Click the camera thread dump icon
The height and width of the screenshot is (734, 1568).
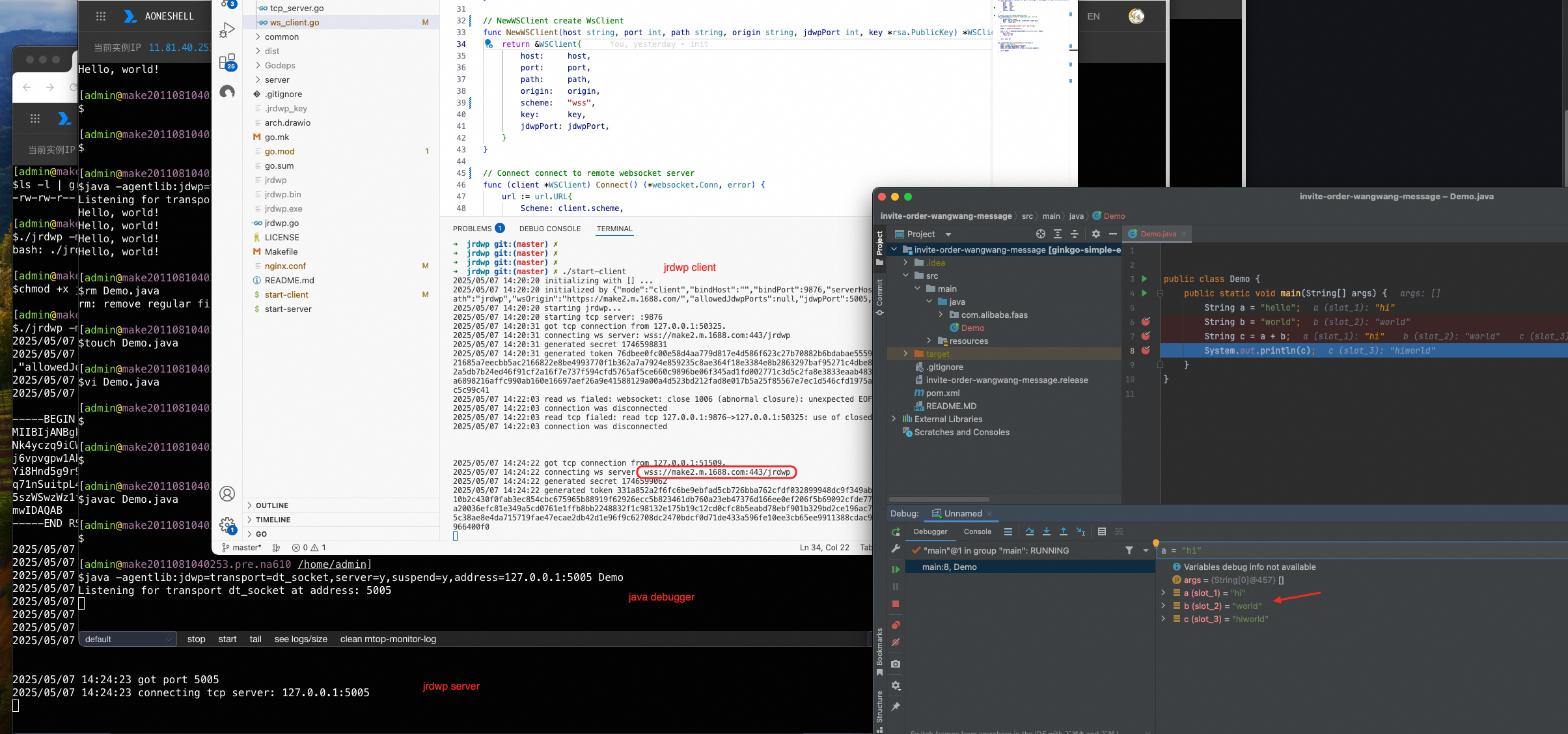click(x=896, y=664)
